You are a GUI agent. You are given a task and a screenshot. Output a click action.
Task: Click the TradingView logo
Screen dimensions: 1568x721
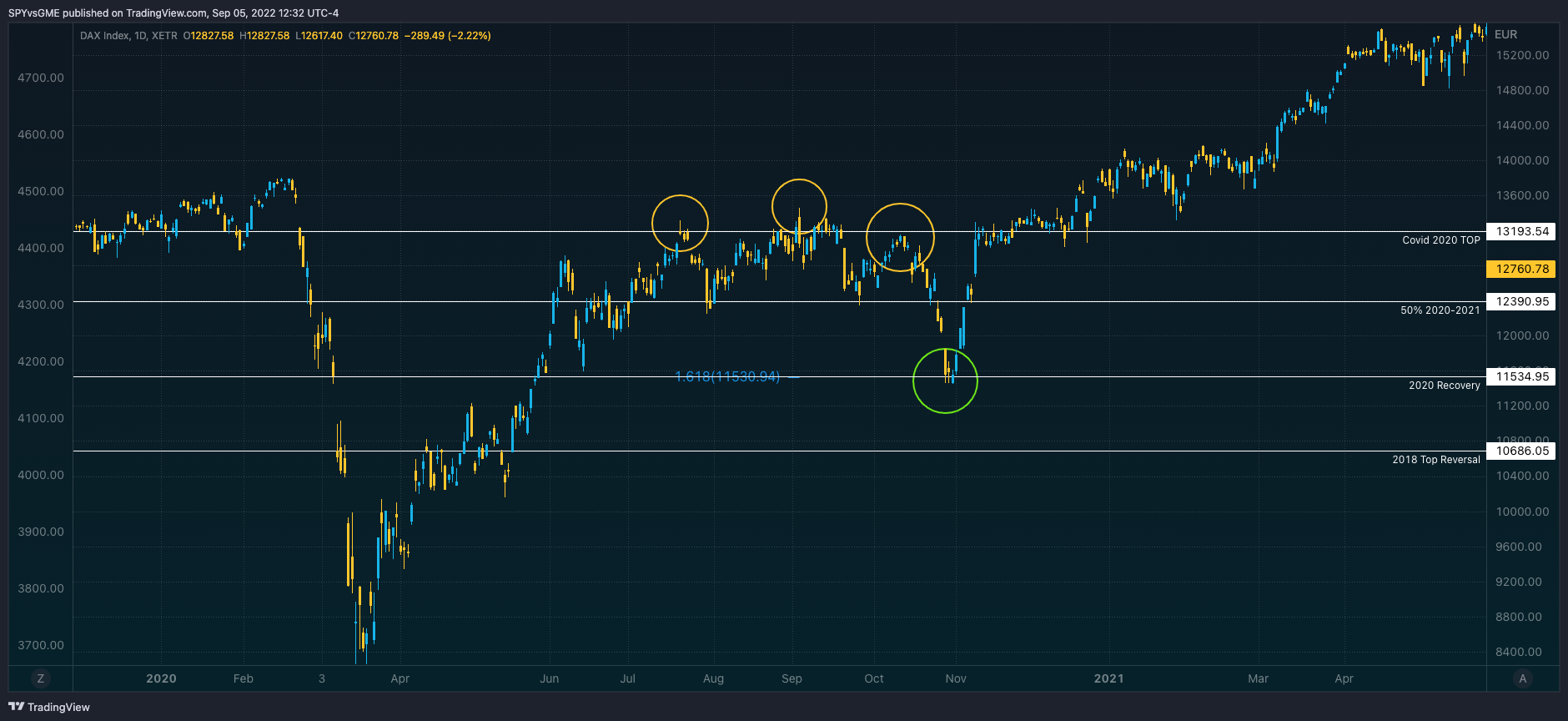[x=49, y=707]
